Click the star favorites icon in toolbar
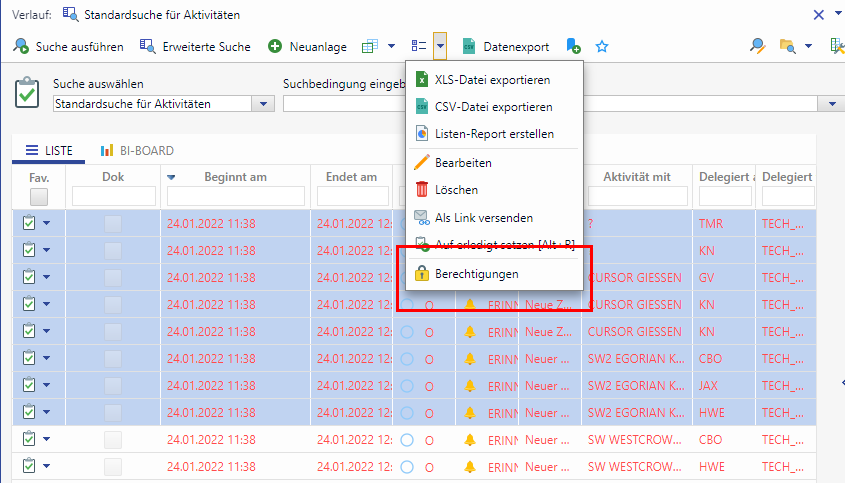This screenshot has width=845, height=483. coord(602,47)
